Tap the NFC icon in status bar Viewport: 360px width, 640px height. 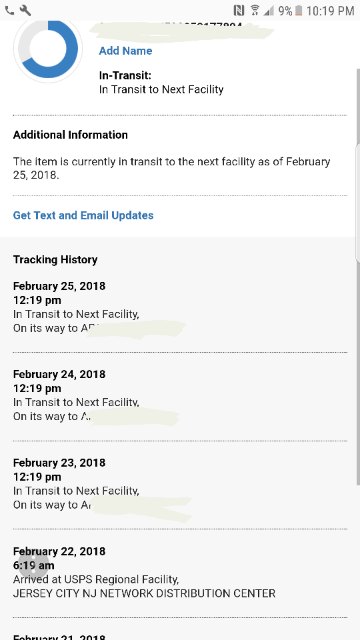click(239, 11)
